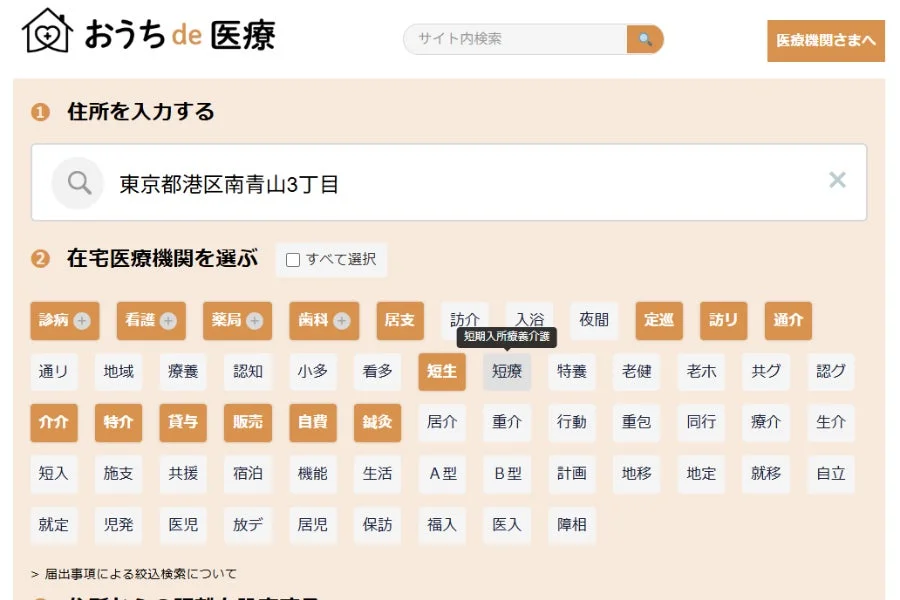
Task: Select the A型 tag
Action: click(x=442, y=474)
